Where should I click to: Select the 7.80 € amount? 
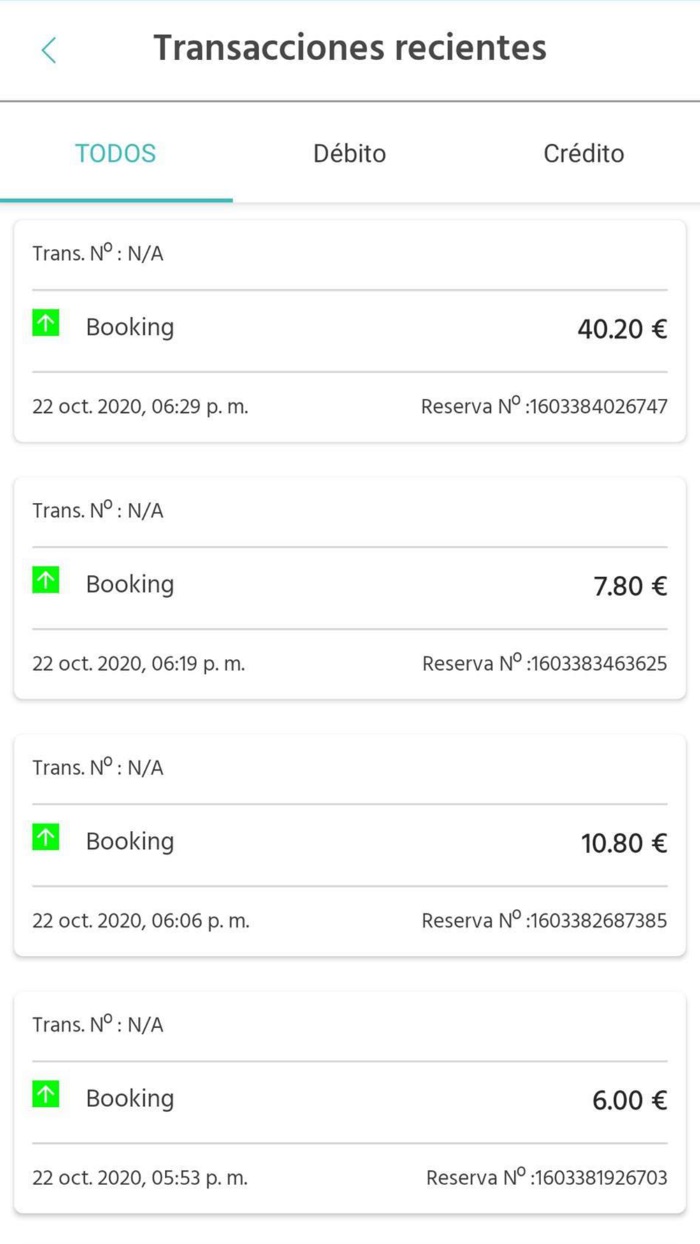pos(630,586)
